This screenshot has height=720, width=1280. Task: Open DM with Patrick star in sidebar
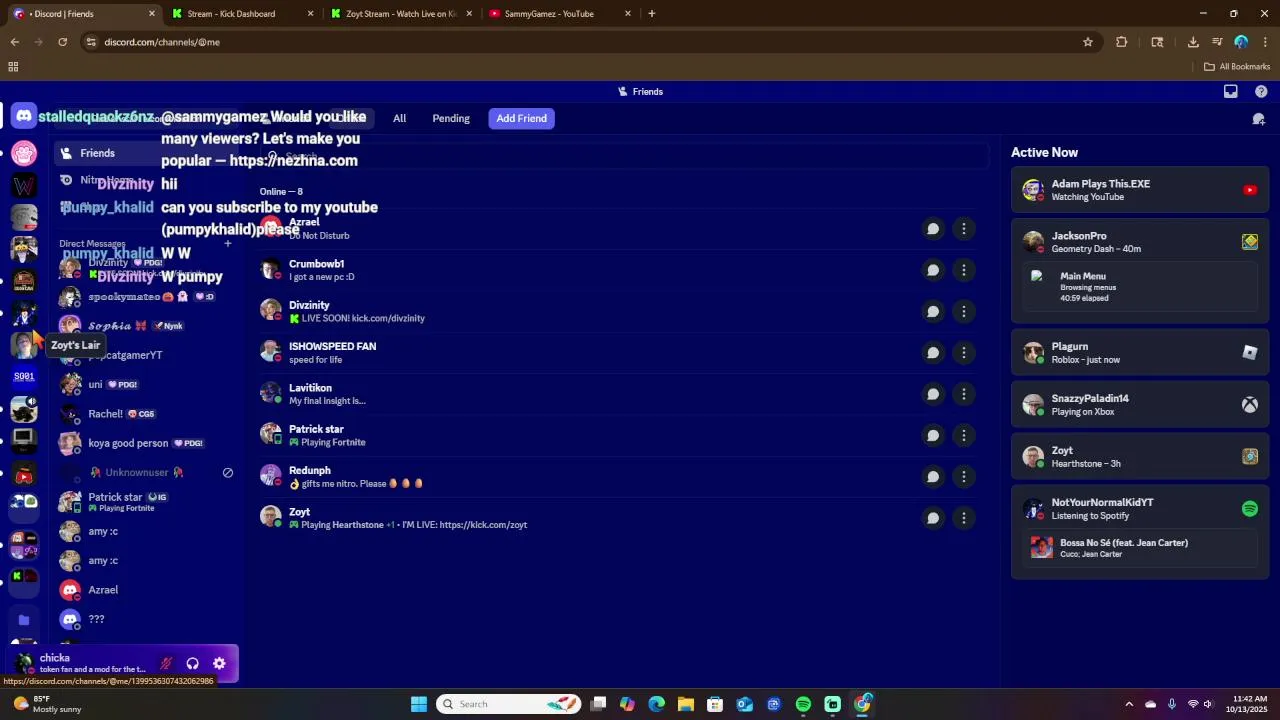coord(146,502)
